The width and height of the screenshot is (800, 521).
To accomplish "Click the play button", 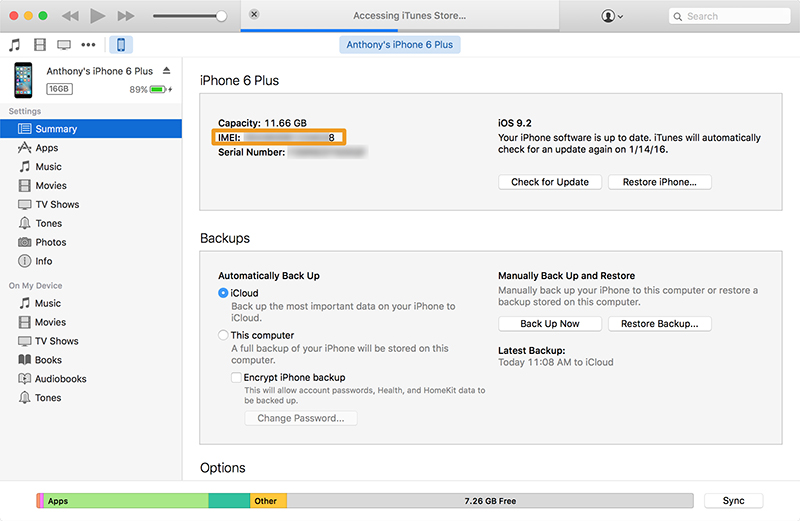I will coord(97,16).
